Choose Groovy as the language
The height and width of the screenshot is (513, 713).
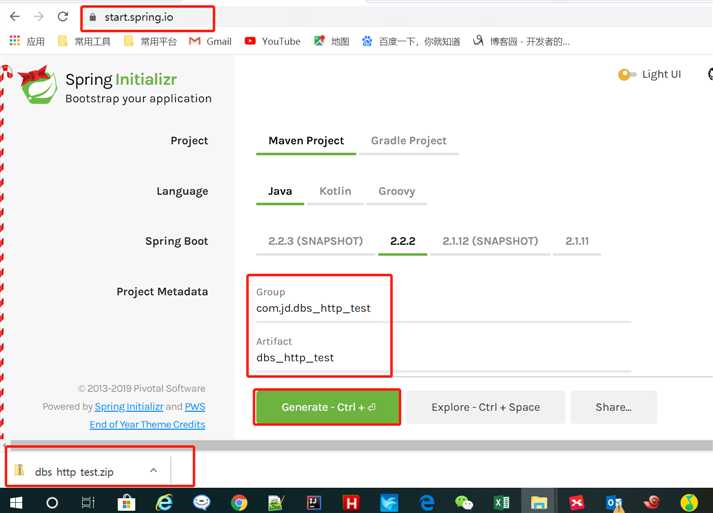pyautogui.click(x=397, y=191)
